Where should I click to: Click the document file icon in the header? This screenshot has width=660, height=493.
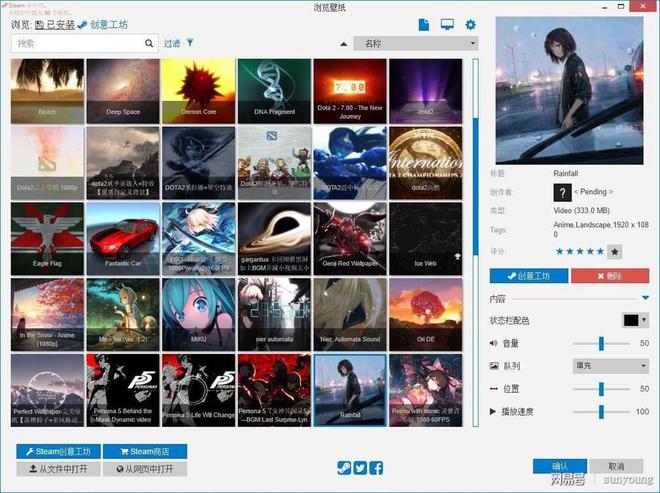(x=424, y=24)
